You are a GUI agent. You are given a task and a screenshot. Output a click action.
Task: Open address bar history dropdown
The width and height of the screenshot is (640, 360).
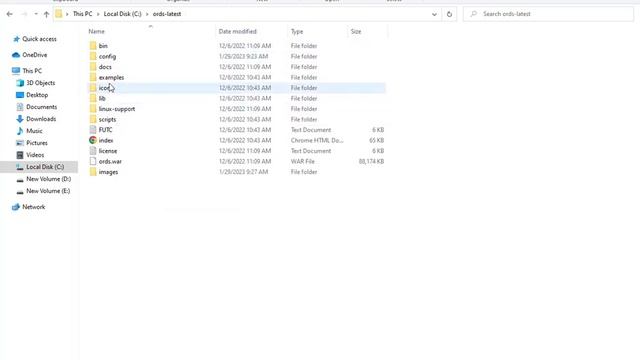coord(434,14)
